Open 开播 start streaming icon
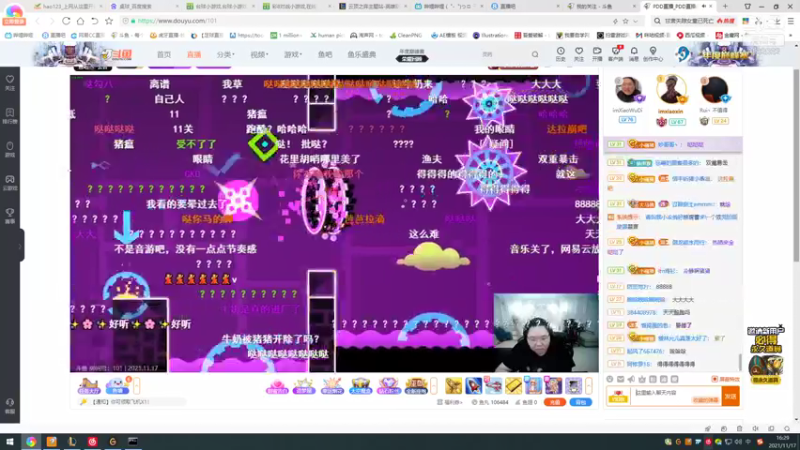 click(597, 54)
